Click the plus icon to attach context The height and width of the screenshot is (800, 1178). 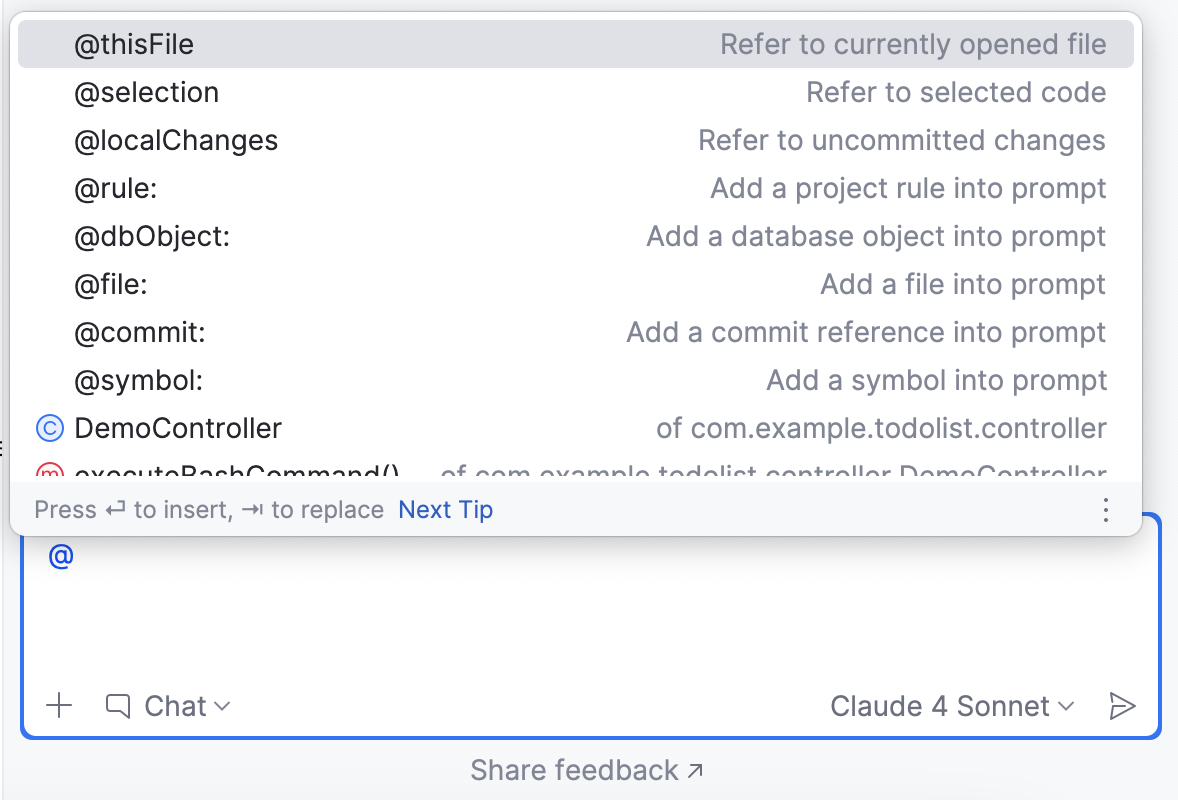point(59,706)
